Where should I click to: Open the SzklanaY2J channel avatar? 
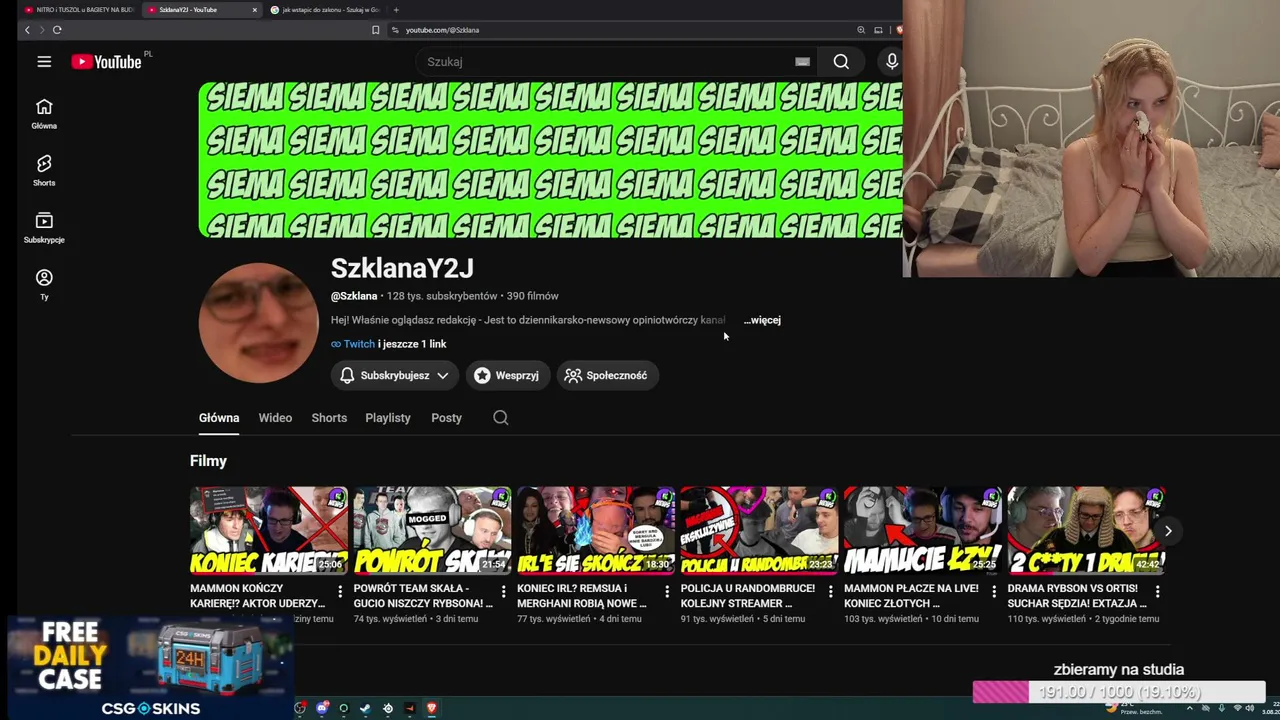(x=258, y=323)
